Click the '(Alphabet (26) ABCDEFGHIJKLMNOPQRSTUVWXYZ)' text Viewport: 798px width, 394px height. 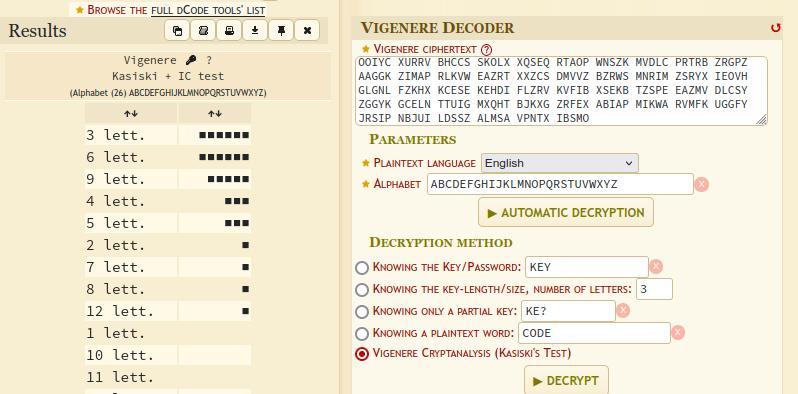tap(168, 93)
